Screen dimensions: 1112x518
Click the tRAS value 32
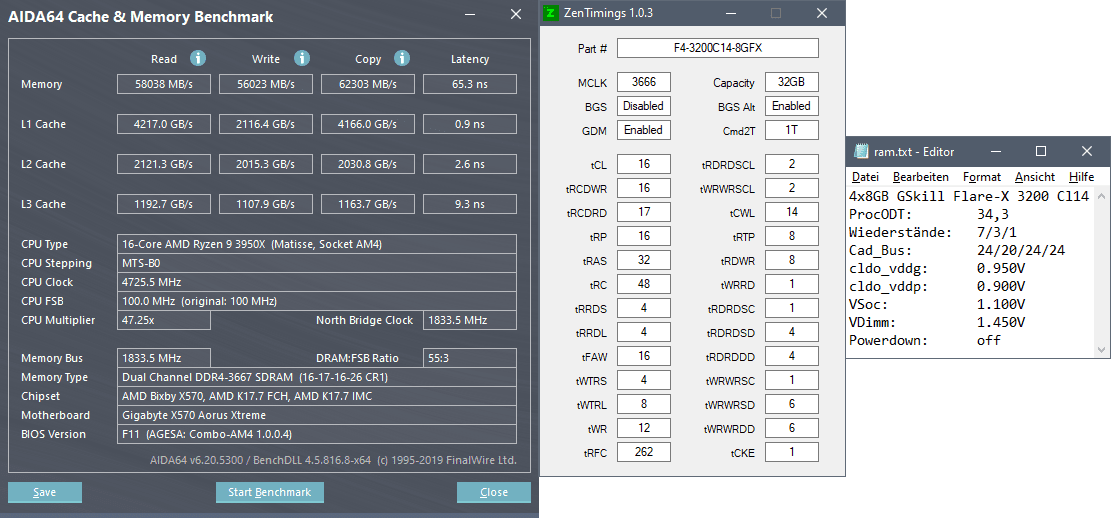point(644,260)
